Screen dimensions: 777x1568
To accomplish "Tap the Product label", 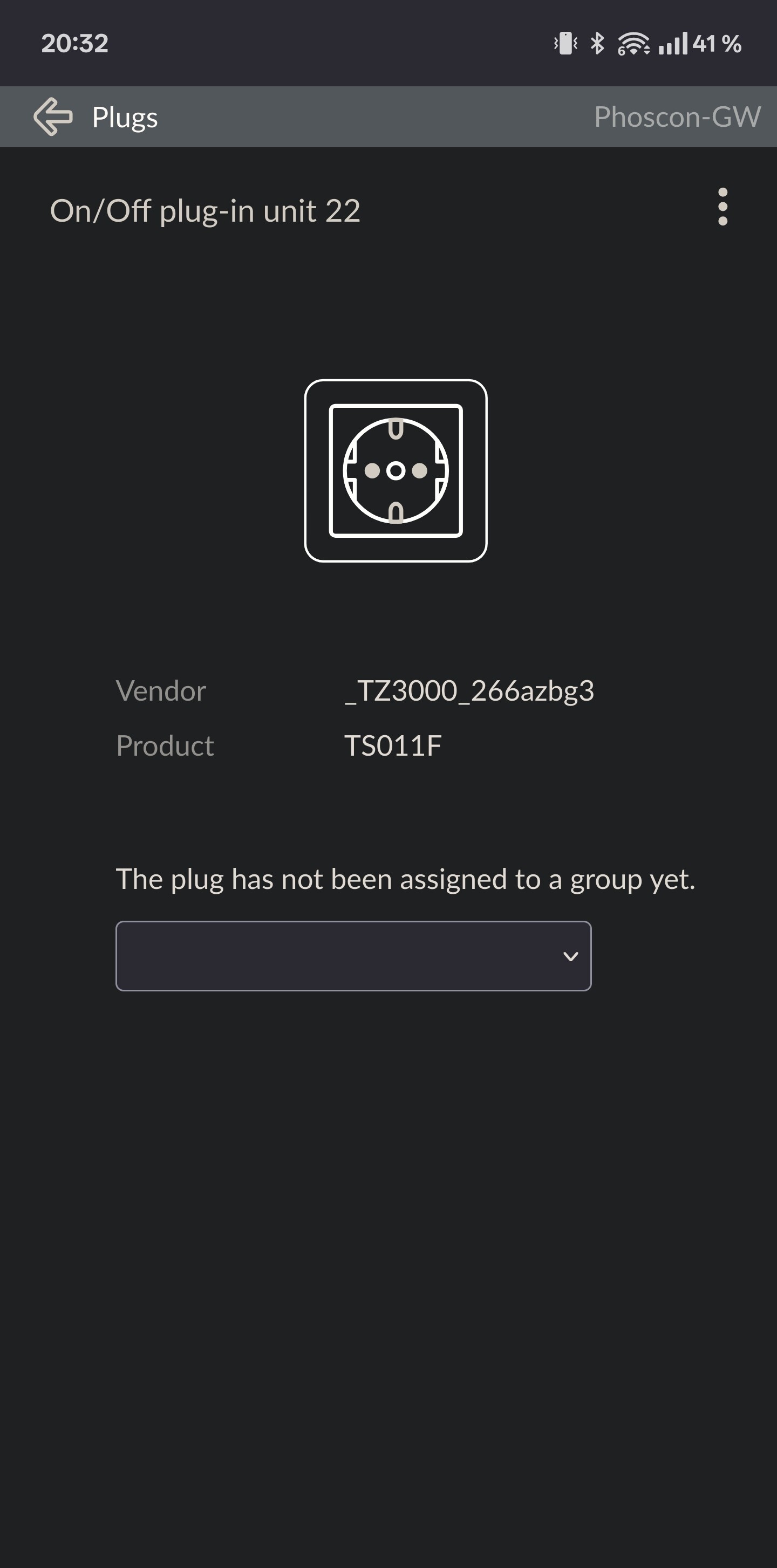I will pos(165,745).
